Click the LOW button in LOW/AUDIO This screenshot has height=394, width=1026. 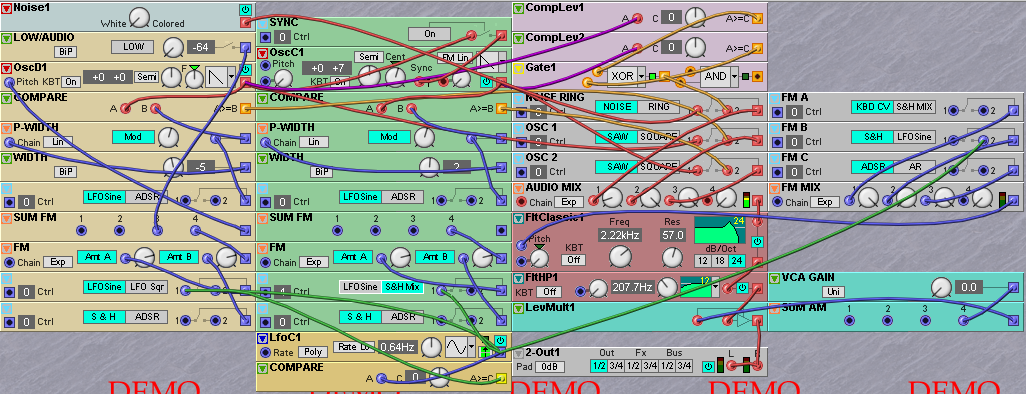point(132,46)
